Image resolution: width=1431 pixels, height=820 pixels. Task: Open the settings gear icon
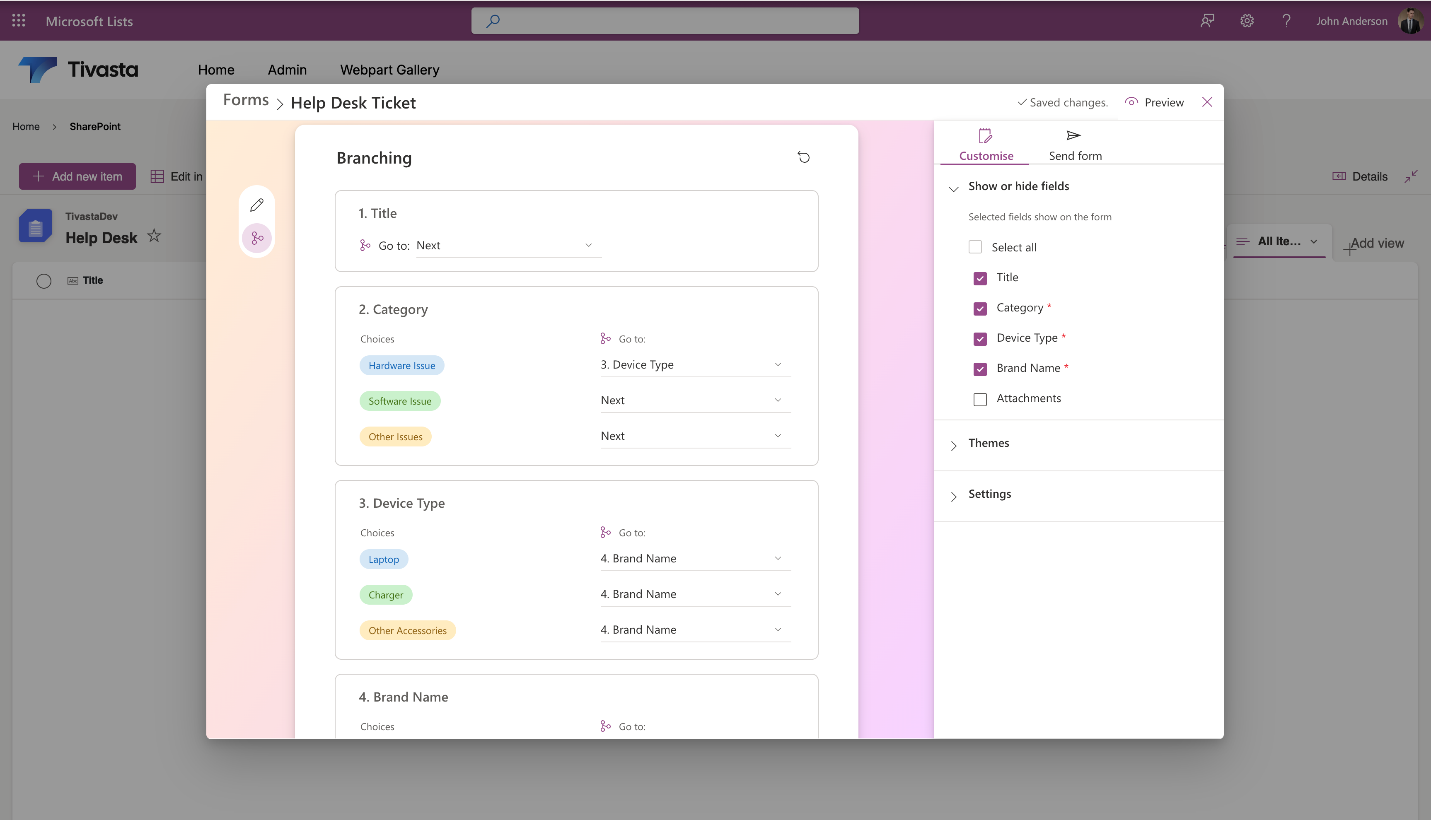[x=1247, y=21]
